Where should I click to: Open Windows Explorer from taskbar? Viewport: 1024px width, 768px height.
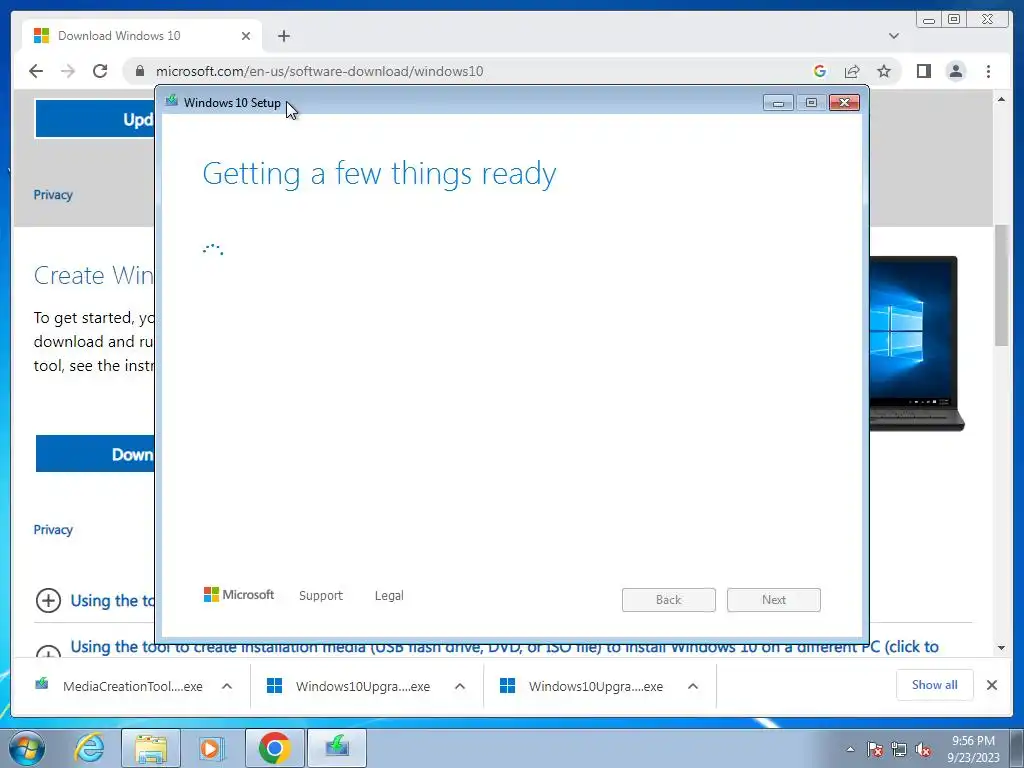coord(151,748)
